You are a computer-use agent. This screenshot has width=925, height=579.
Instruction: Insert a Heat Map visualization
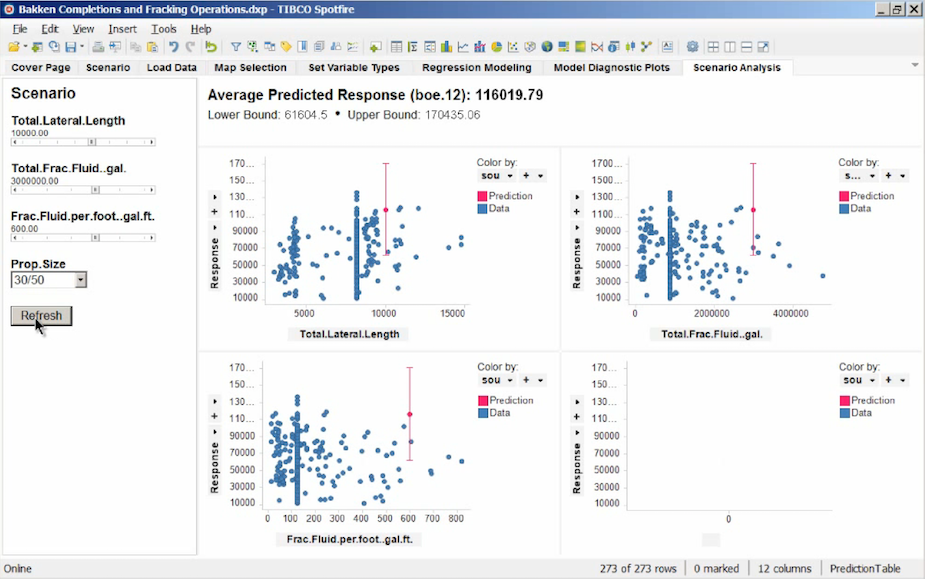580,47
